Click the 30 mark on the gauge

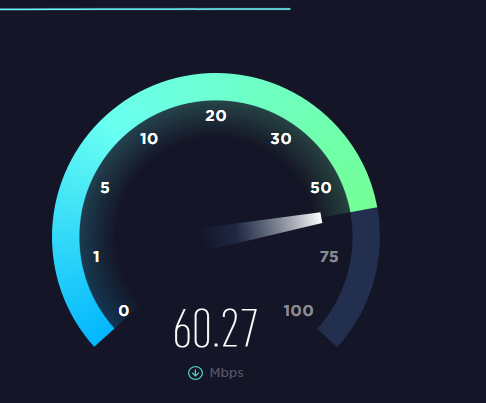[x=281, y=139]
